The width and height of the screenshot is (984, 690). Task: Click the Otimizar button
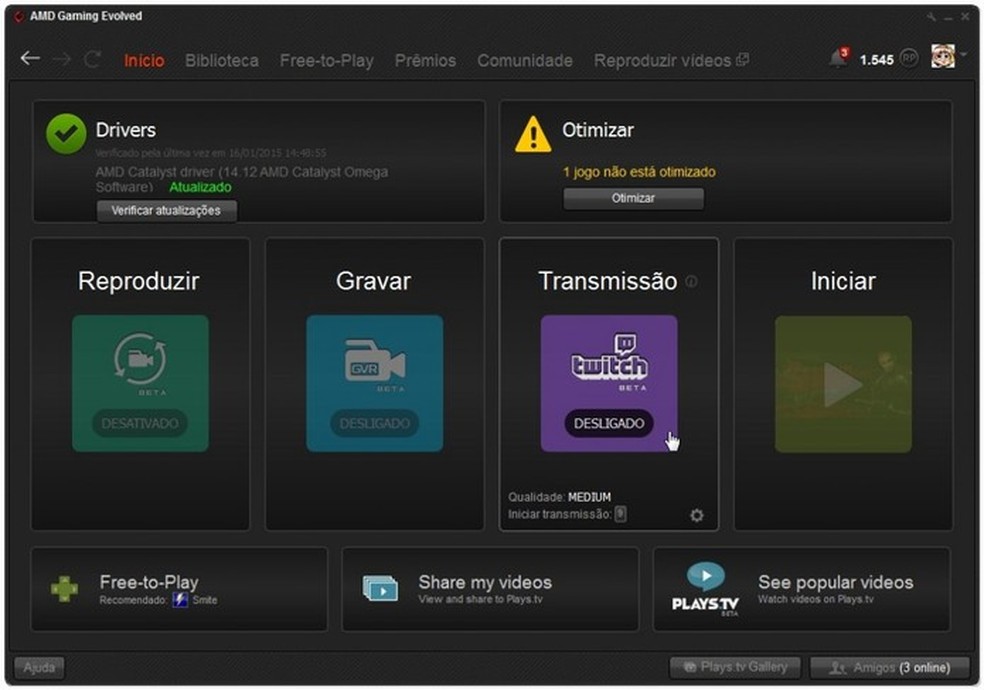coord(633,198)
